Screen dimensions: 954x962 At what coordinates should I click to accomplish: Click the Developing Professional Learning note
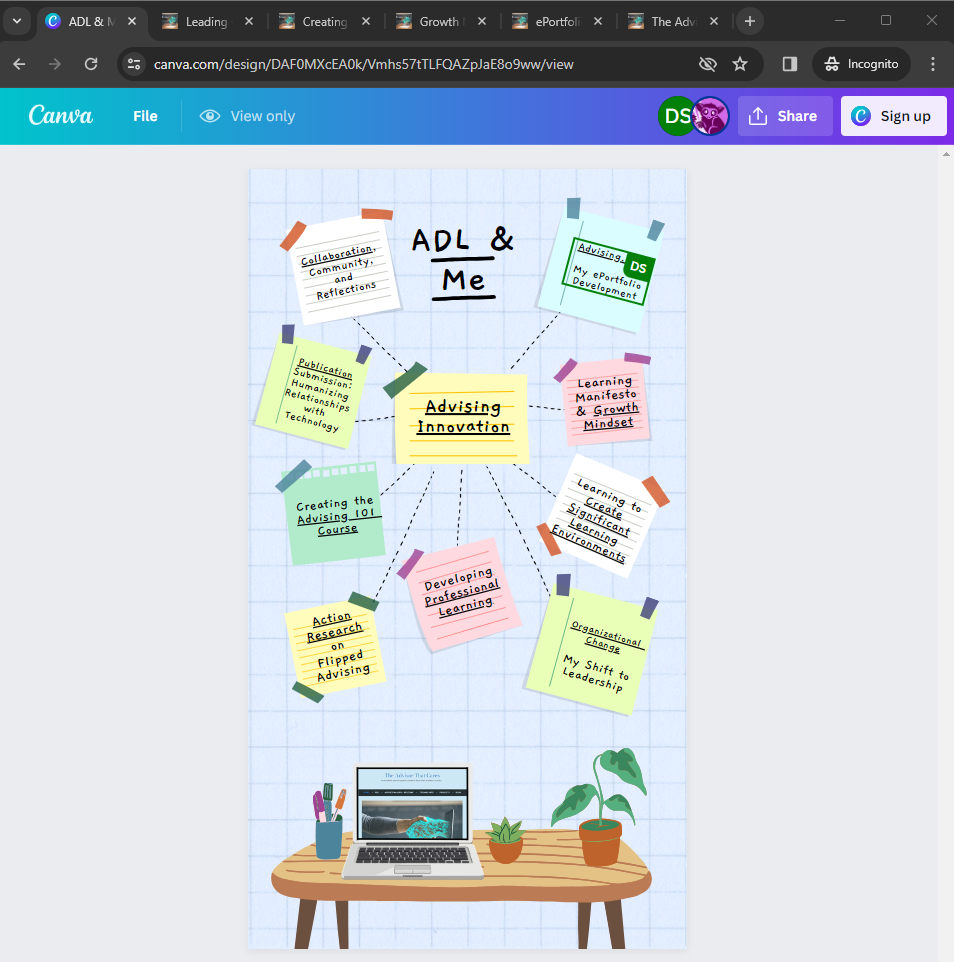pyautogui.click(x=460, y=594)
